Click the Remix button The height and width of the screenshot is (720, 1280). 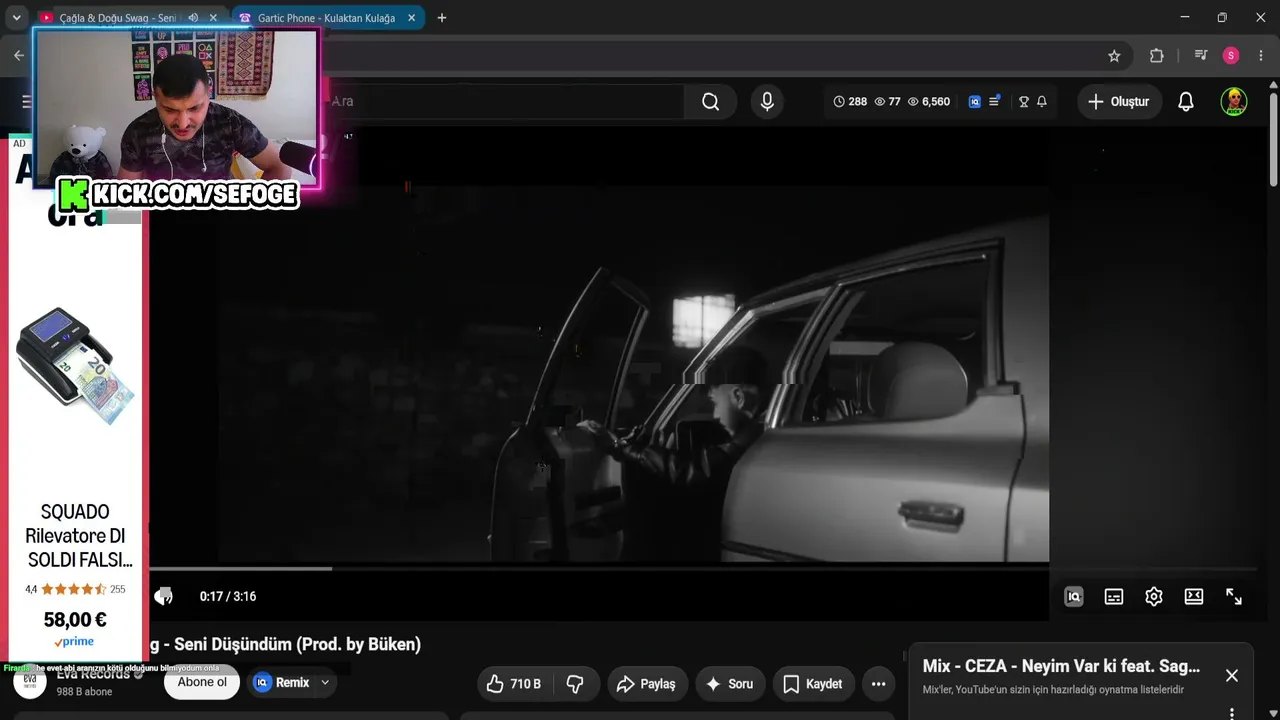pyautogui.click(x=281, y=683)
